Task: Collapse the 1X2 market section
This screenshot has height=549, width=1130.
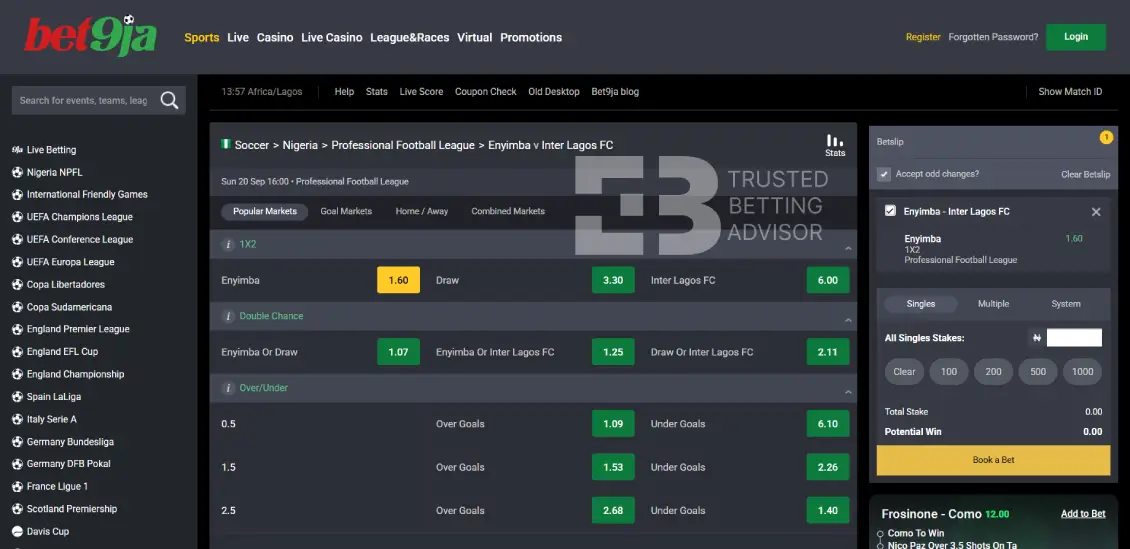Action: [848, 249]
